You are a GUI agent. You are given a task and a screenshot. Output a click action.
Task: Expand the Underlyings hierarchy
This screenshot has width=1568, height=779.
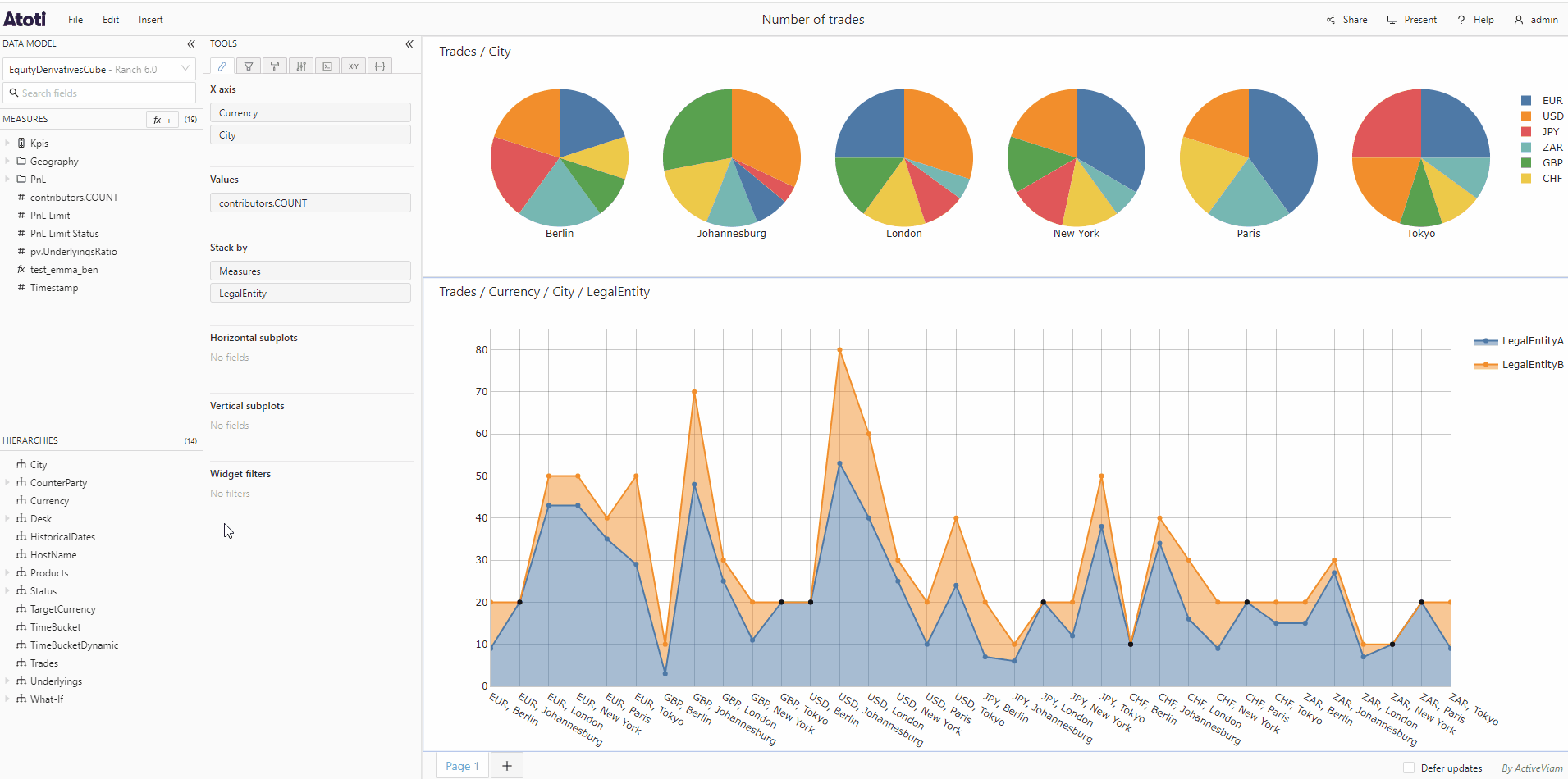[x=7, y=681]
